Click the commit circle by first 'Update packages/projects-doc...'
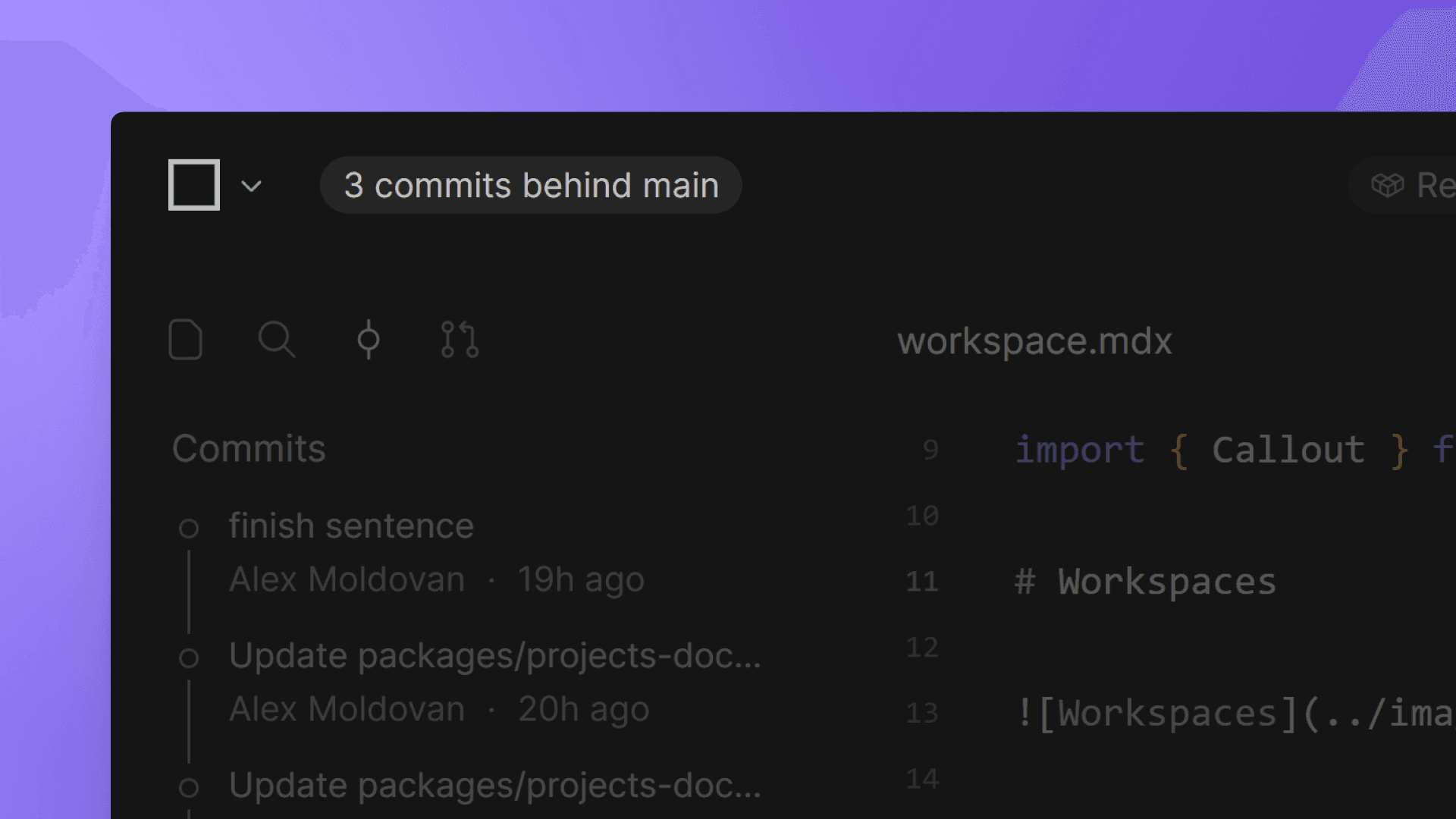This screenshot has height=819, width=1456. (x=190, y=658)
